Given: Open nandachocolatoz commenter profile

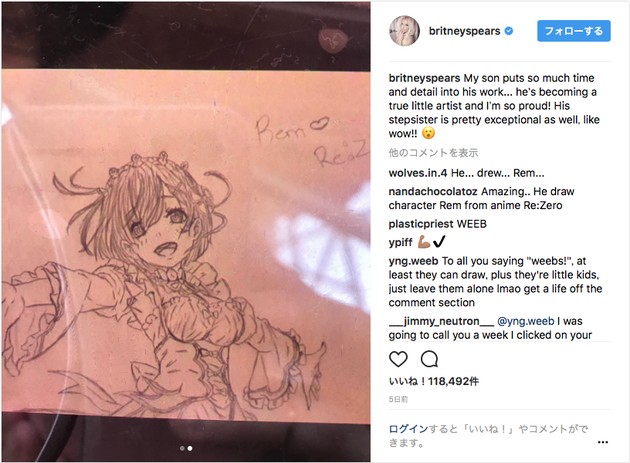Looking at the screenshot, I should (433, 192).
